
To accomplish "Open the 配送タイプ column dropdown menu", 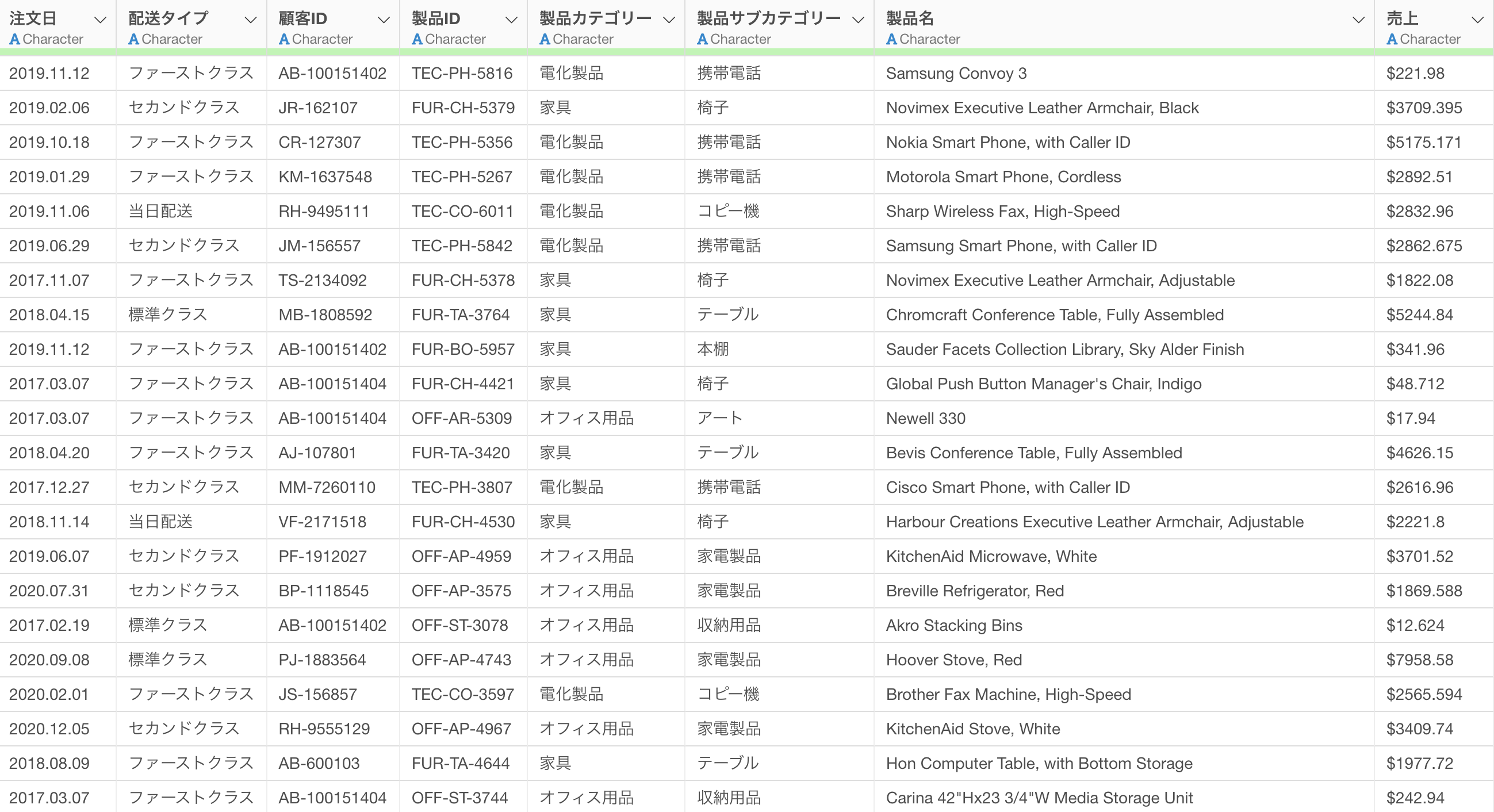I will coord(251,20).
